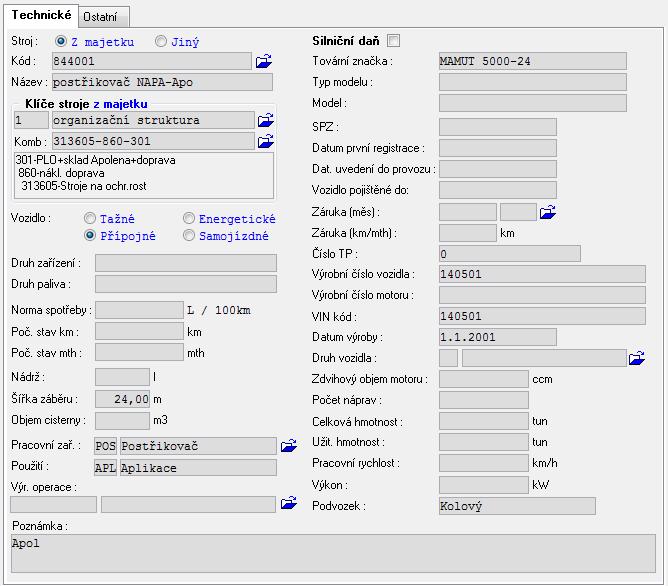Click the Norma spotřeby field
The height and width of the screenshot is (586, 668).
tap(139, 310)
